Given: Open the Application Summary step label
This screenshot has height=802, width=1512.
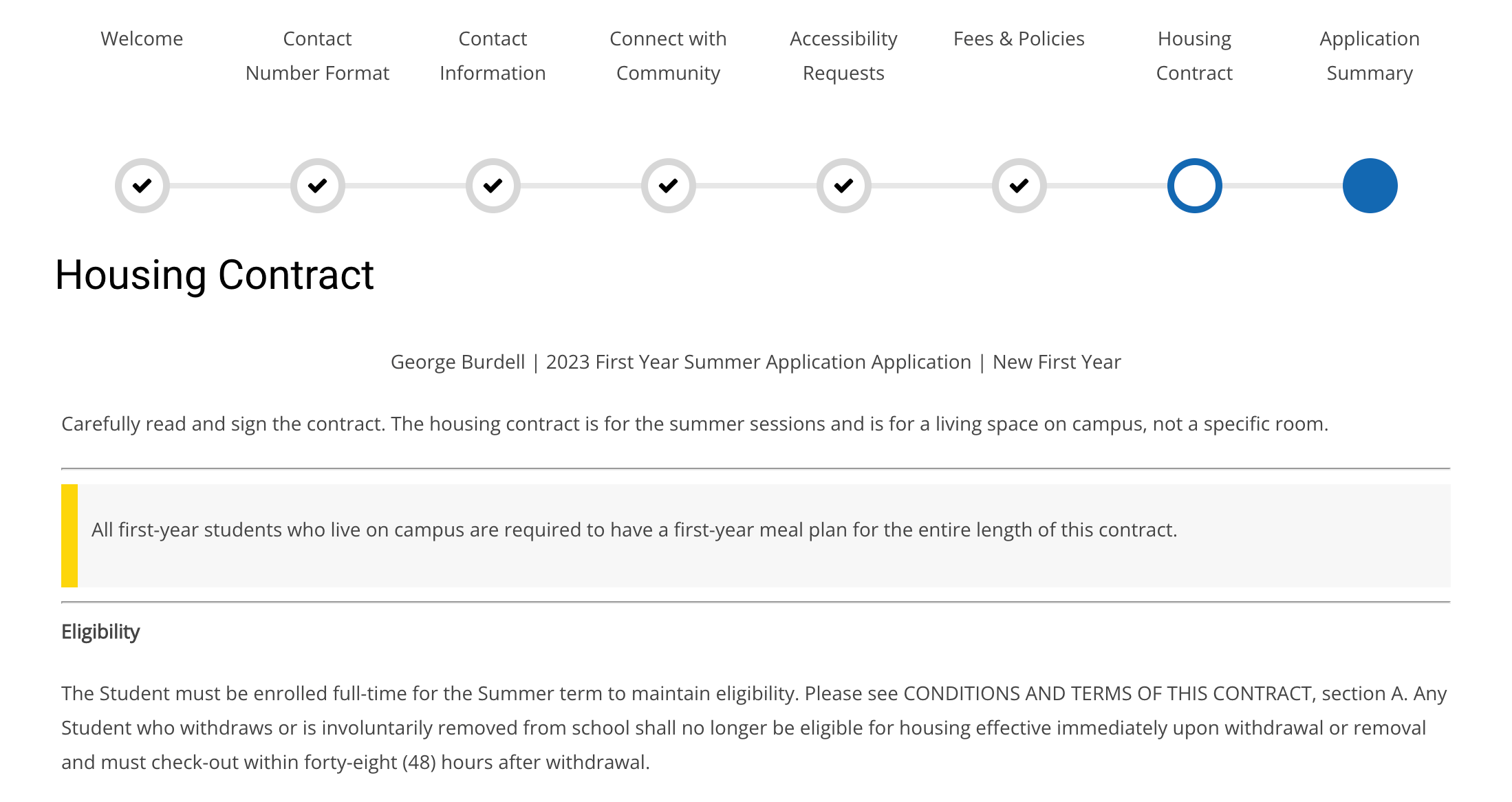Looking at the screenshot, I should 1370,55.
